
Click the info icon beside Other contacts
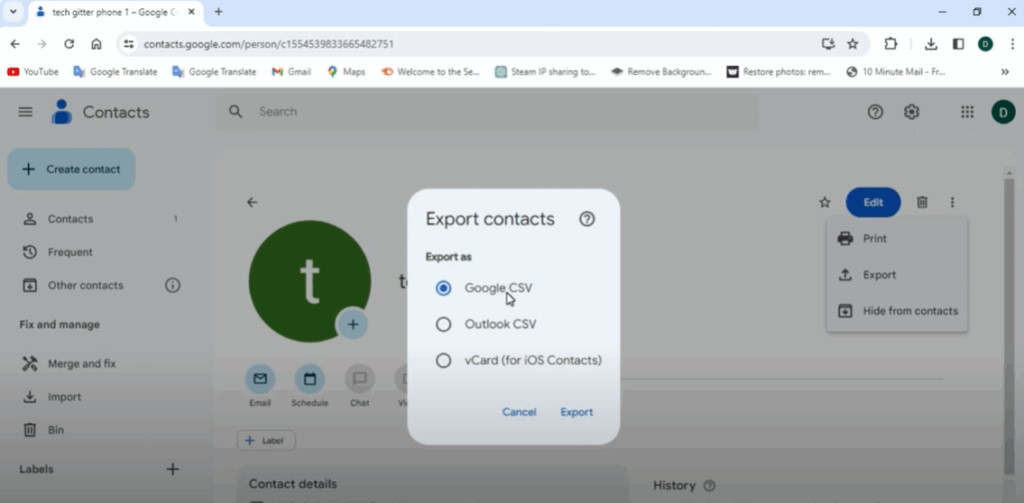pos(172,285)
